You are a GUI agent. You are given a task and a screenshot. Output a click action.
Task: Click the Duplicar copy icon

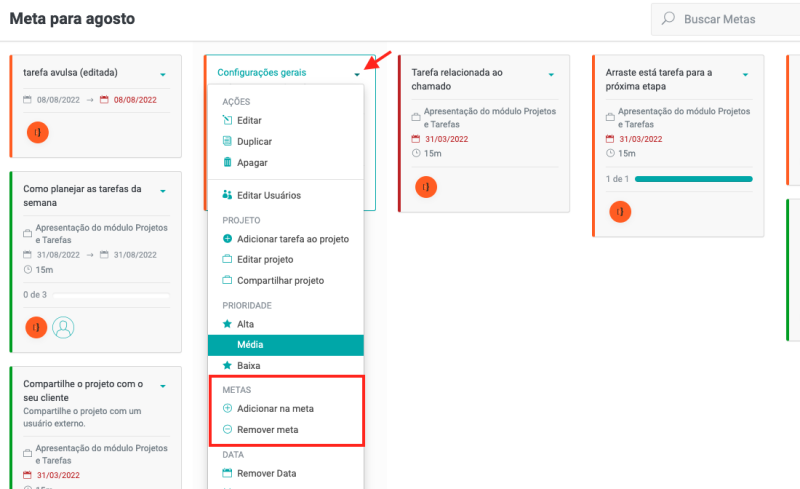[x=228, y=141]
